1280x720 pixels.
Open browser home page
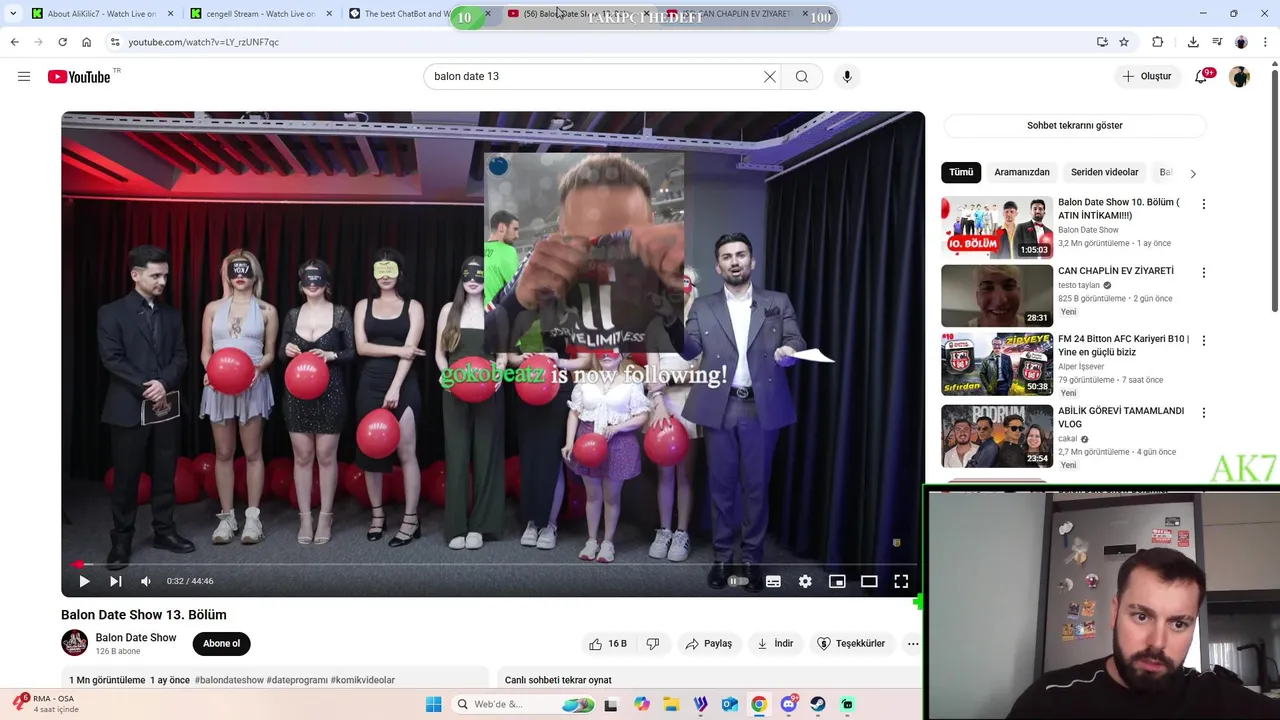86,42
